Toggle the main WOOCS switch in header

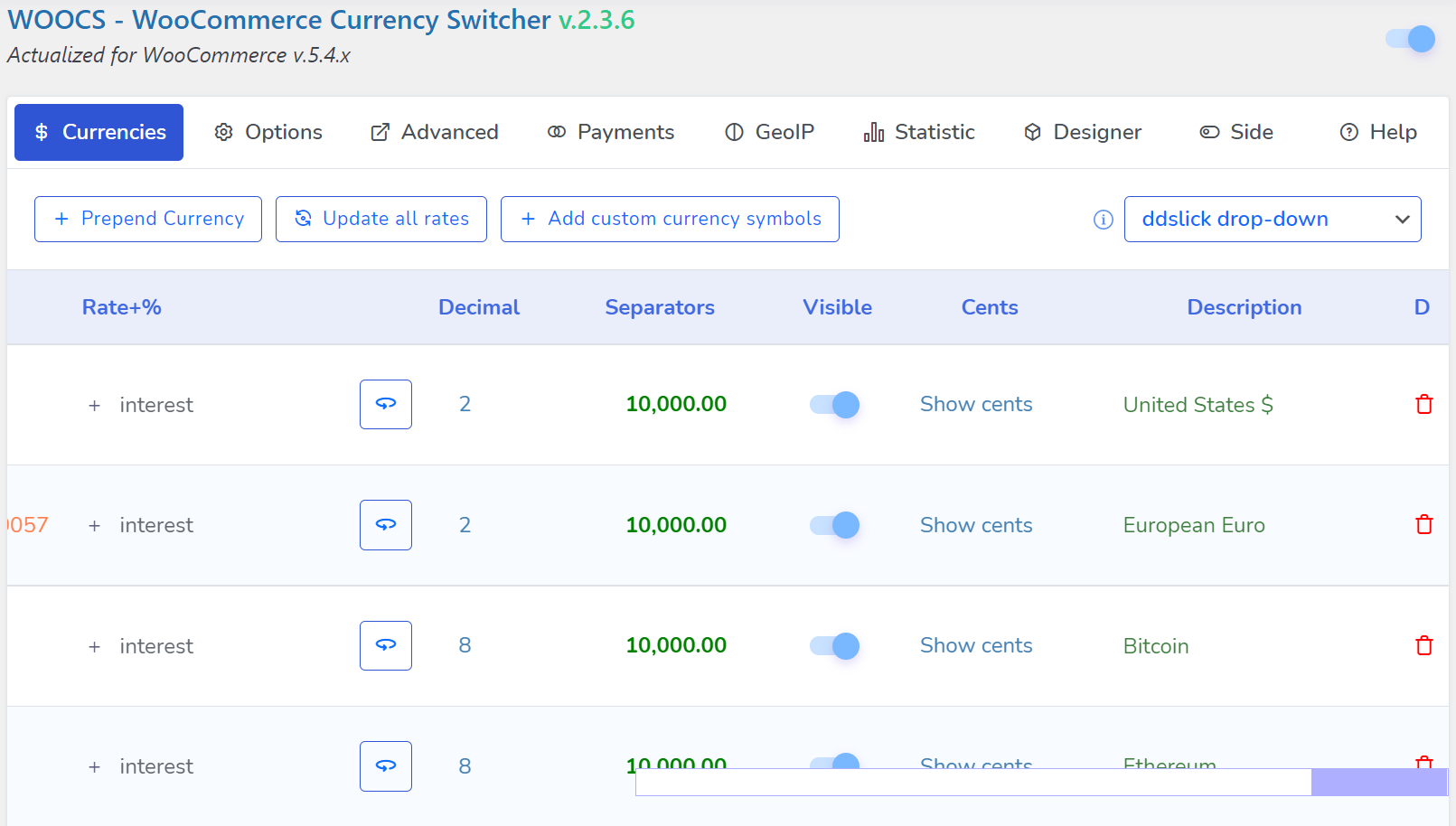pyautogui.click(x=1410, y=39)
